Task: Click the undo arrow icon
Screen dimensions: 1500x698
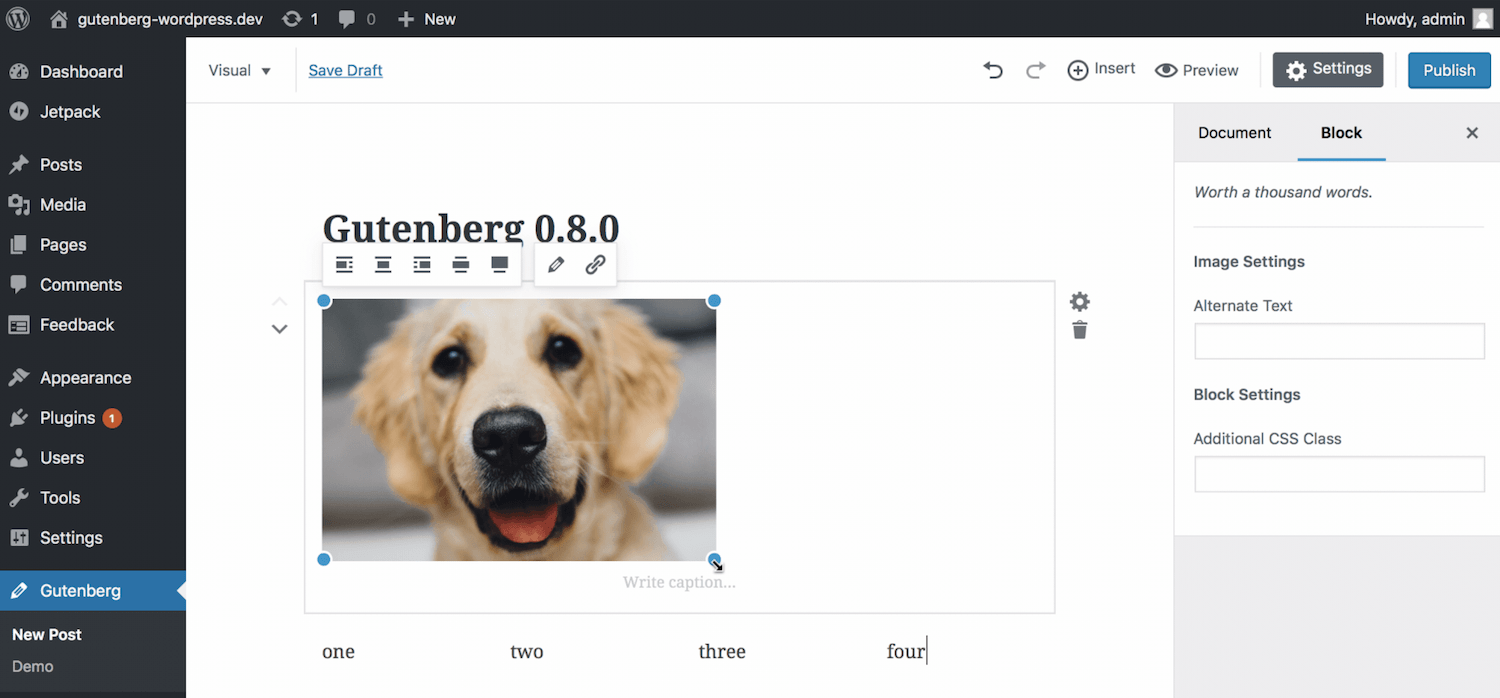Action: pyautogui.click(x=992, y=70)
